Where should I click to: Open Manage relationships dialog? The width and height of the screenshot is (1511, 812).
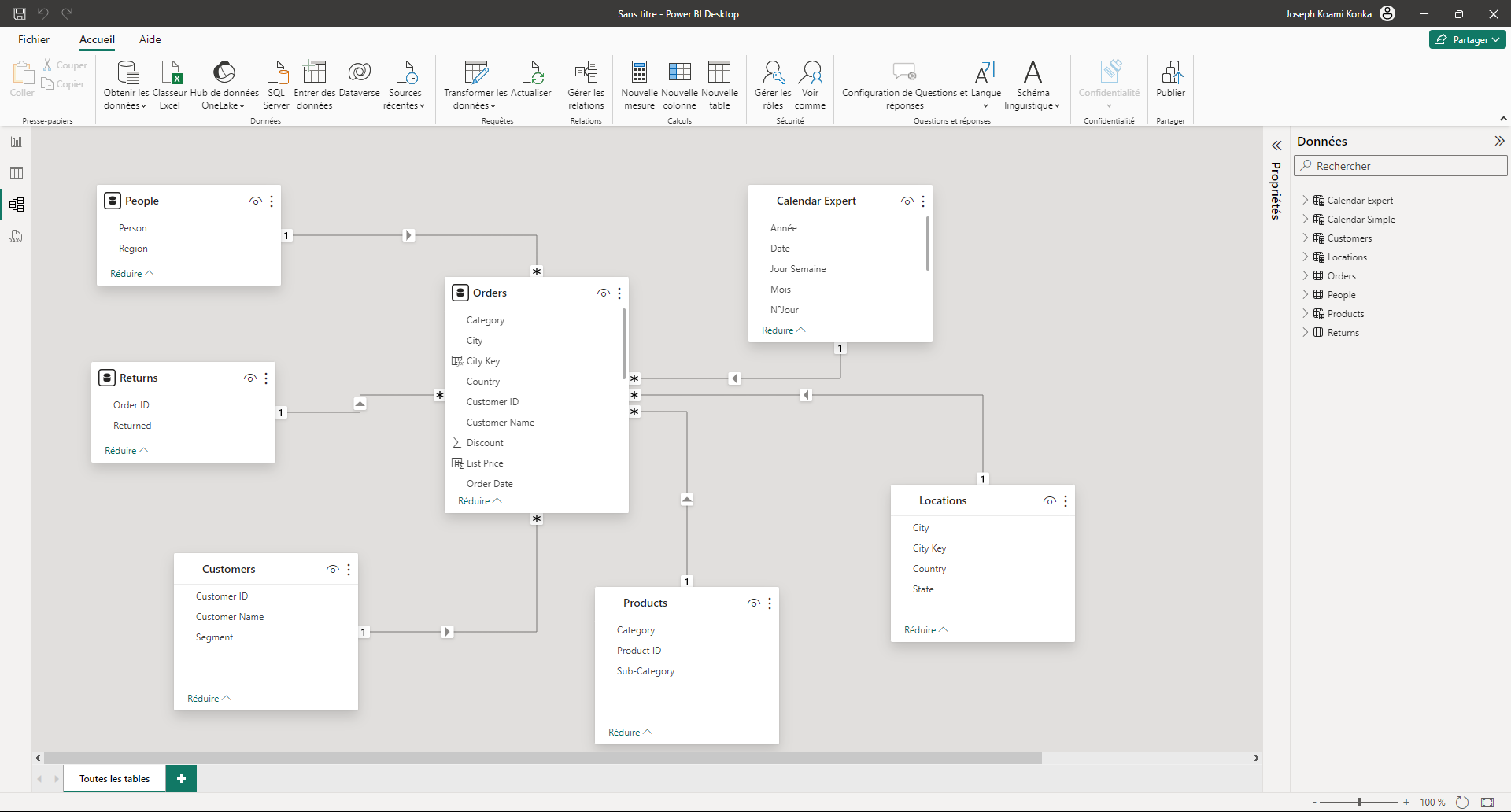coord(586,84)
